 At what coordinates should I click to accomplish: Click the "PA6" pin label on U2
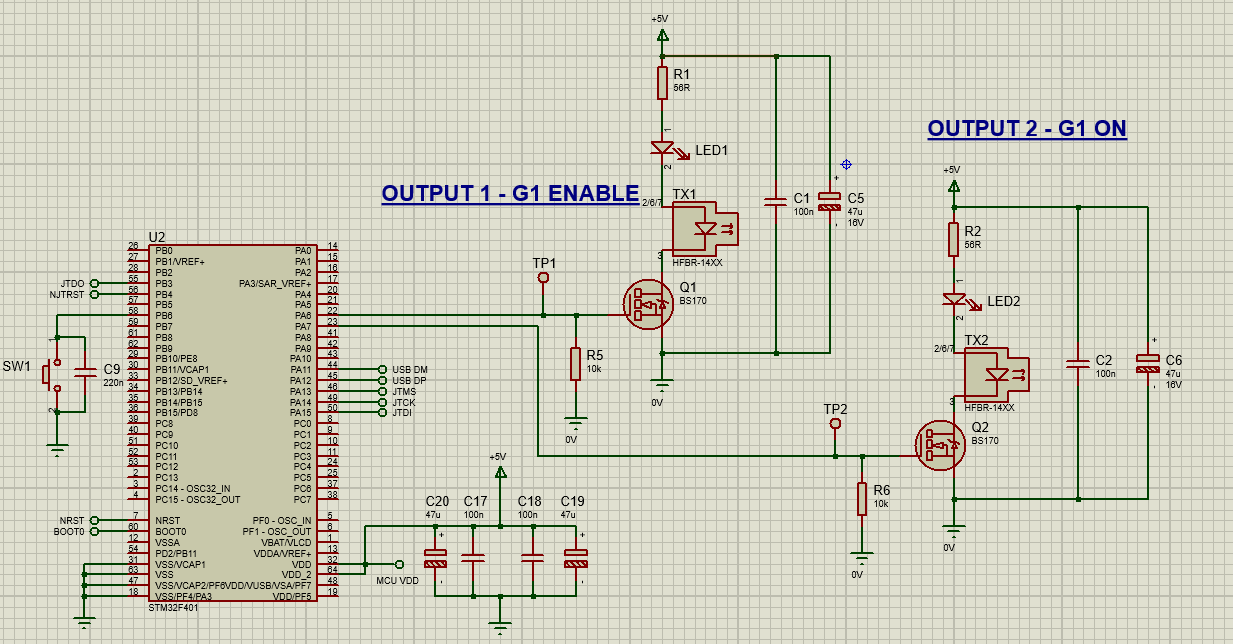[x=302, y=316]
